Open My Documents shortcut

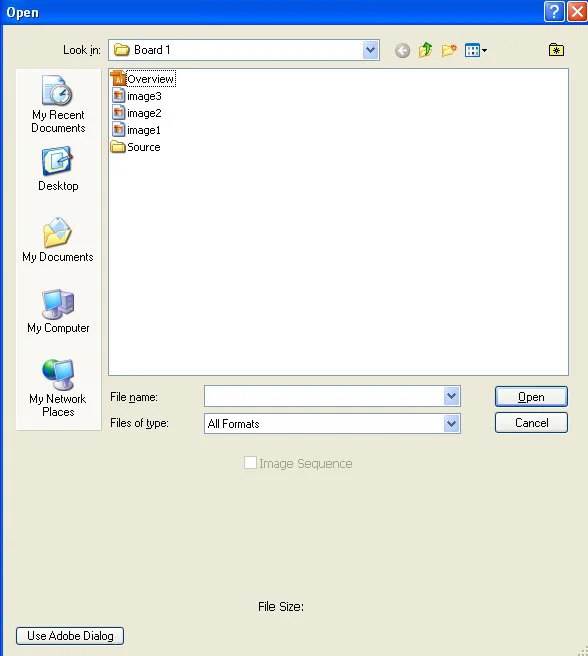click(x=58, y=240)
